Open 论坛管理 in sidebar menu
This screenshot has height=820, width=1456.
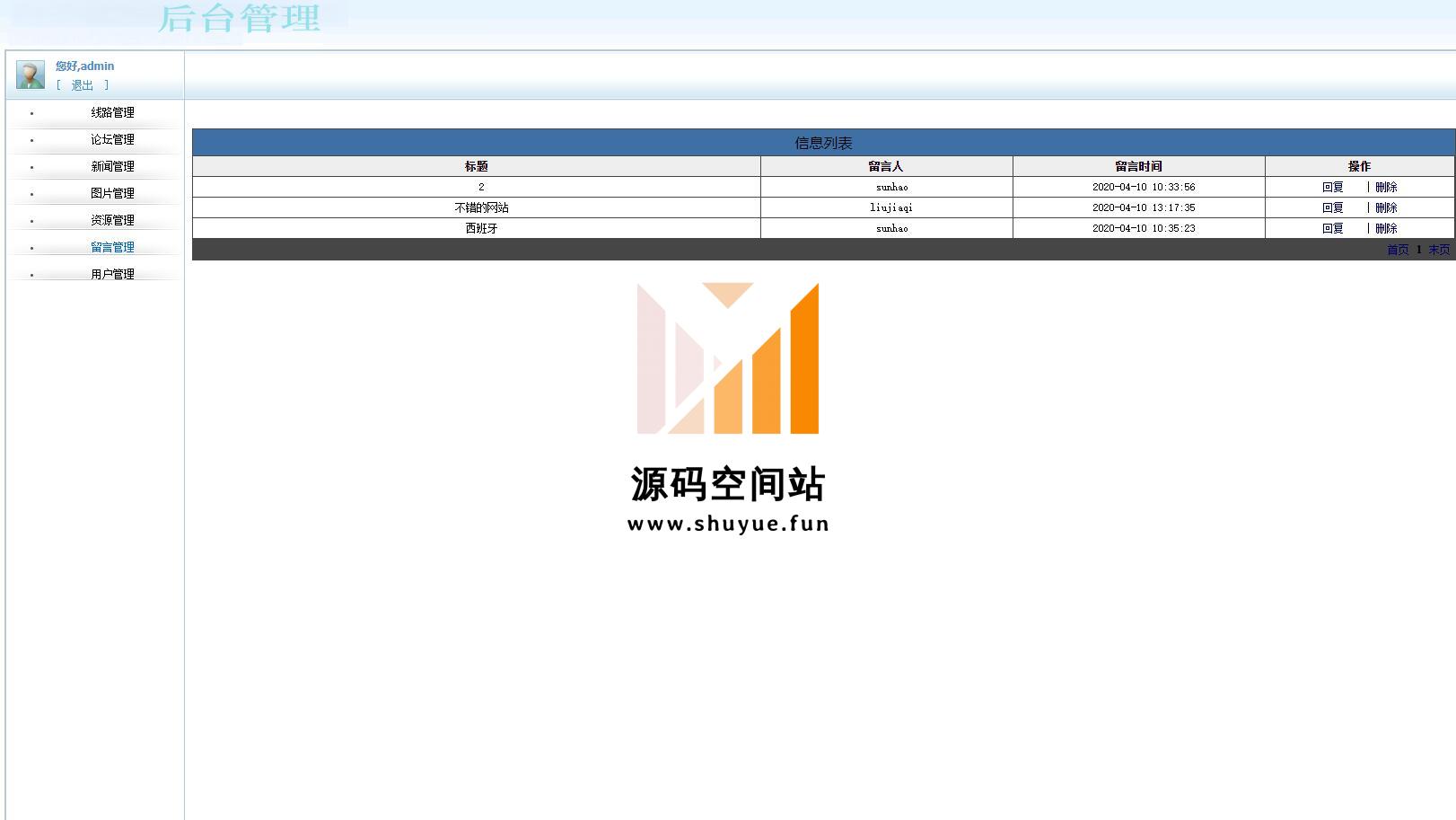[112, 139]
